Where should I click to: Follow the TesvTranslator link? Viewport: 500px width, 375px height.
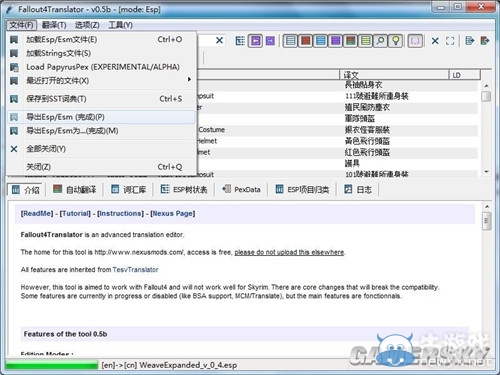tap(135, 270)
